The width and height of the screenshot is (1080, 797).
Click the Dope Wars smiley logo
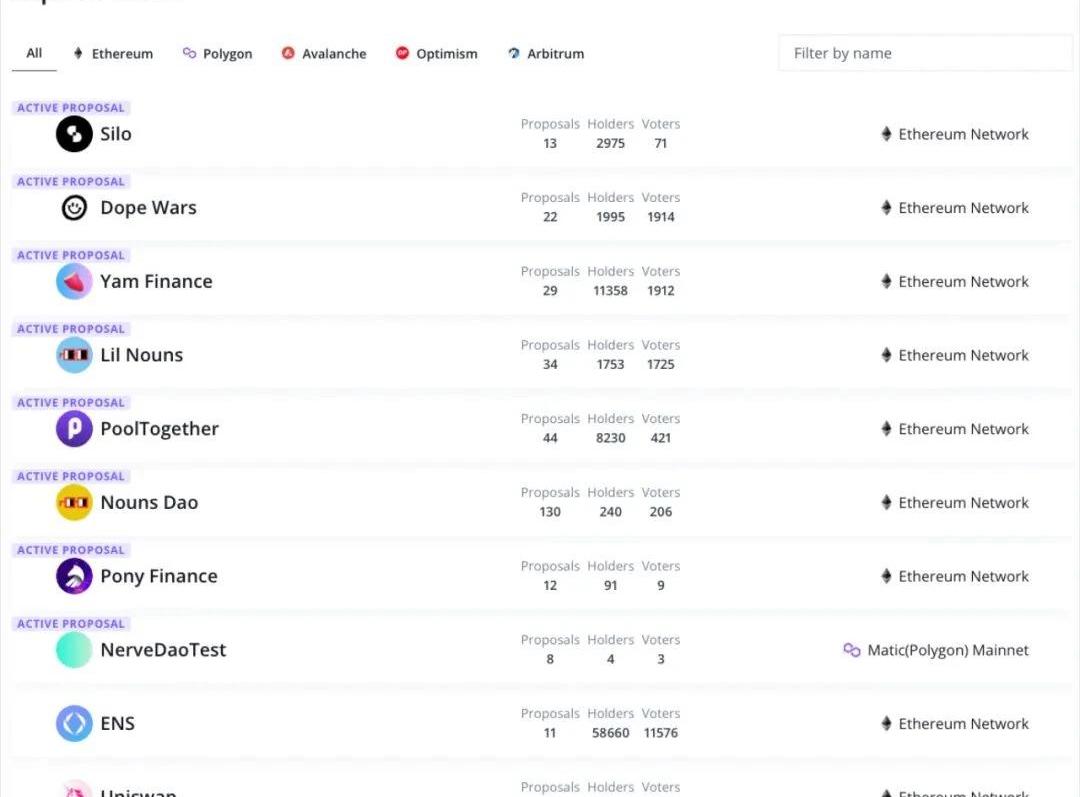(x=74, y=208)
